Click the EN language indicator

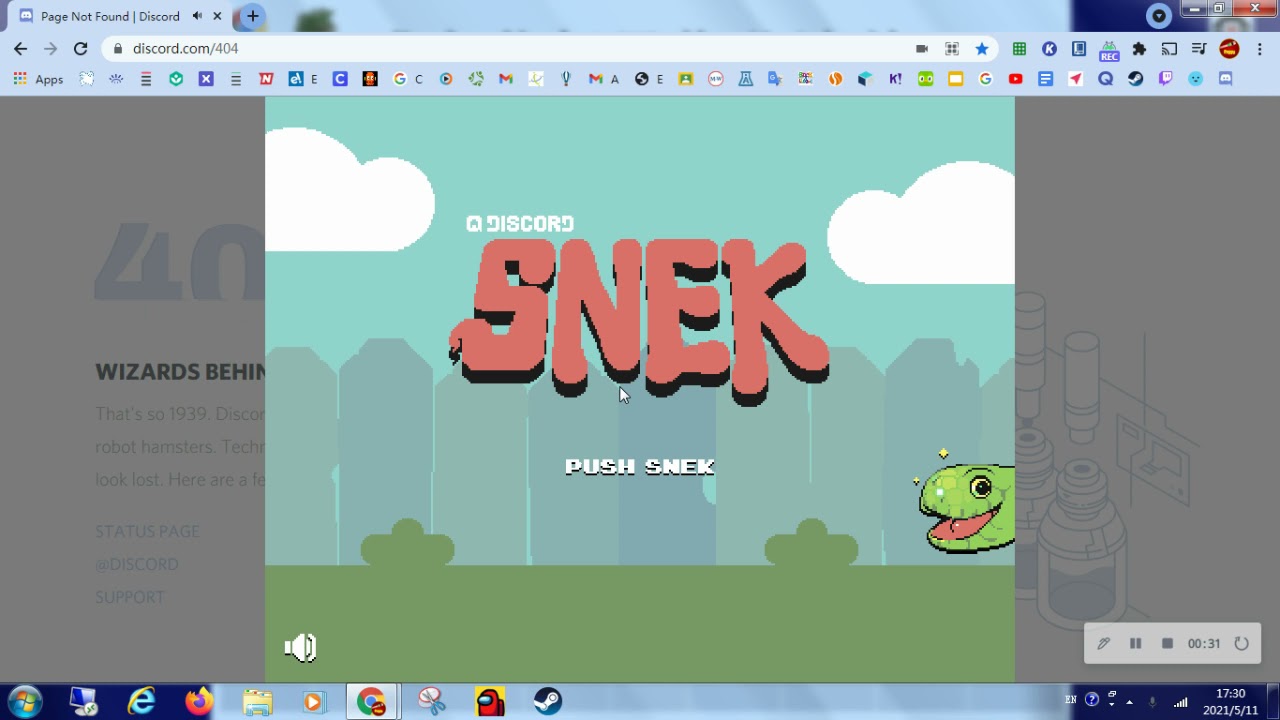(x=1071, y=701)
